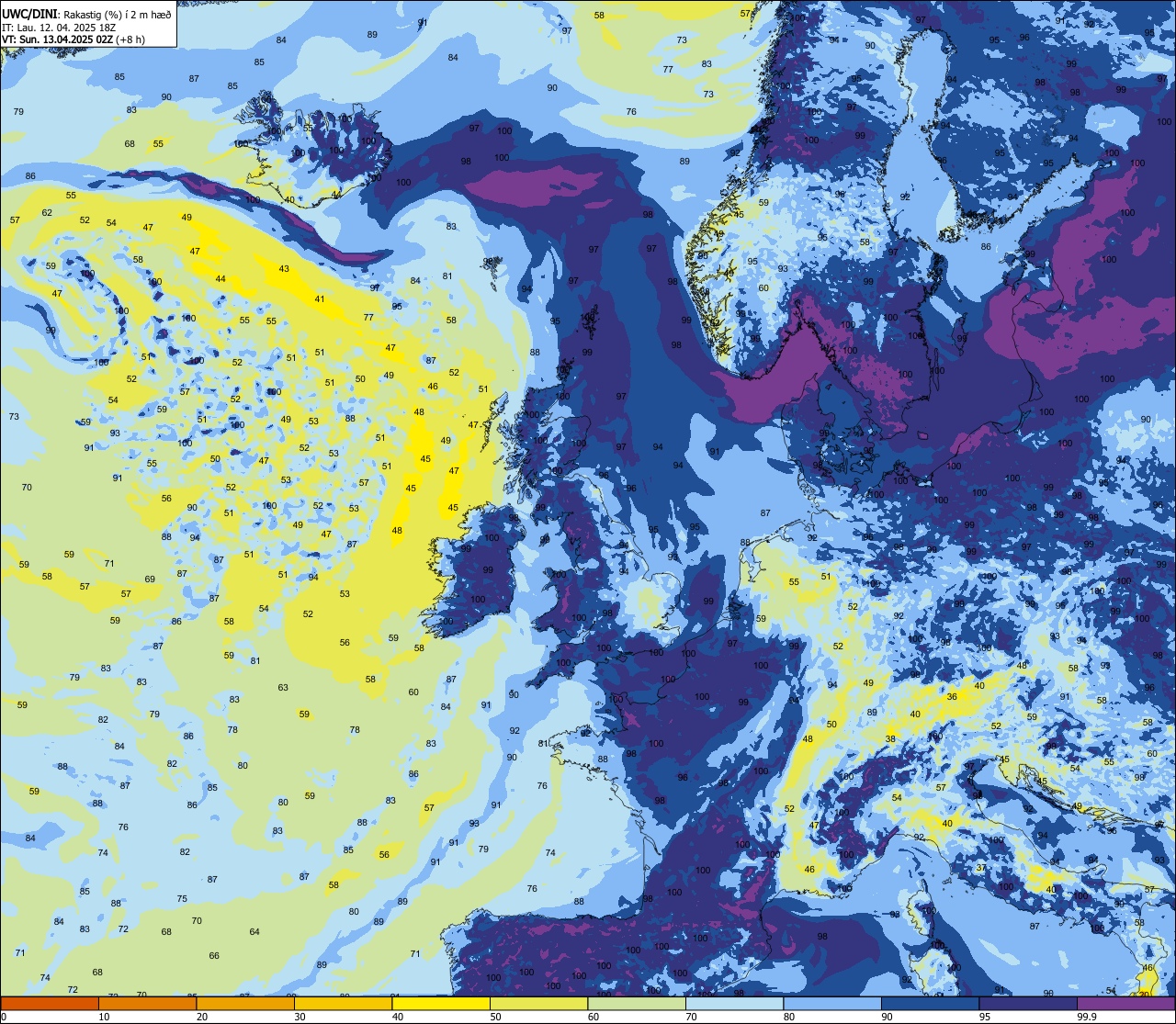Select the dark orange 0–10 legend color
1176x1024 pixels.
click(x=50, y=1003)
